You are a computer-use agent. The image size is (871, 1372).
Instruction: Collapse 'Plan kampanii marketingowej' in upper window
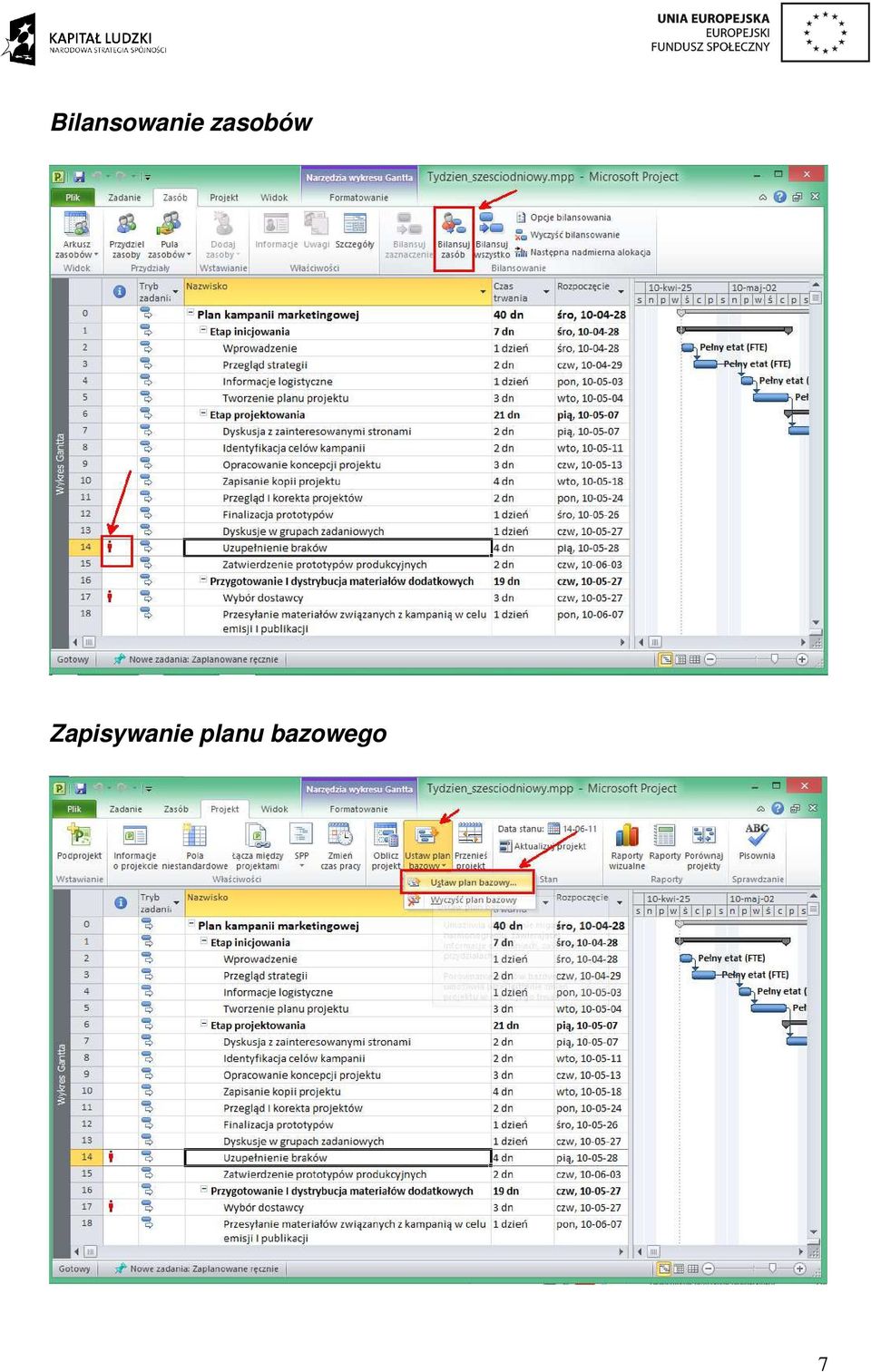pyautogui.click(x=191, y=315)
